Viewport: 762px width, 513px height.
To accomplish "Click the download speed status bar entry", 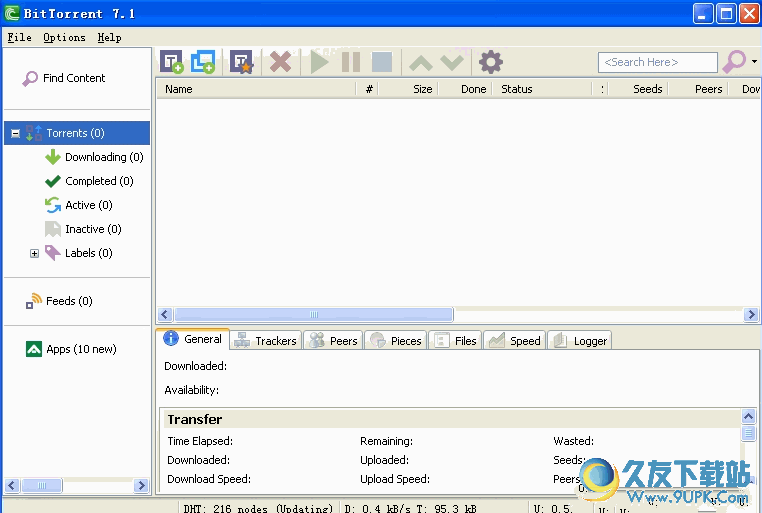I will pos(411,508).
